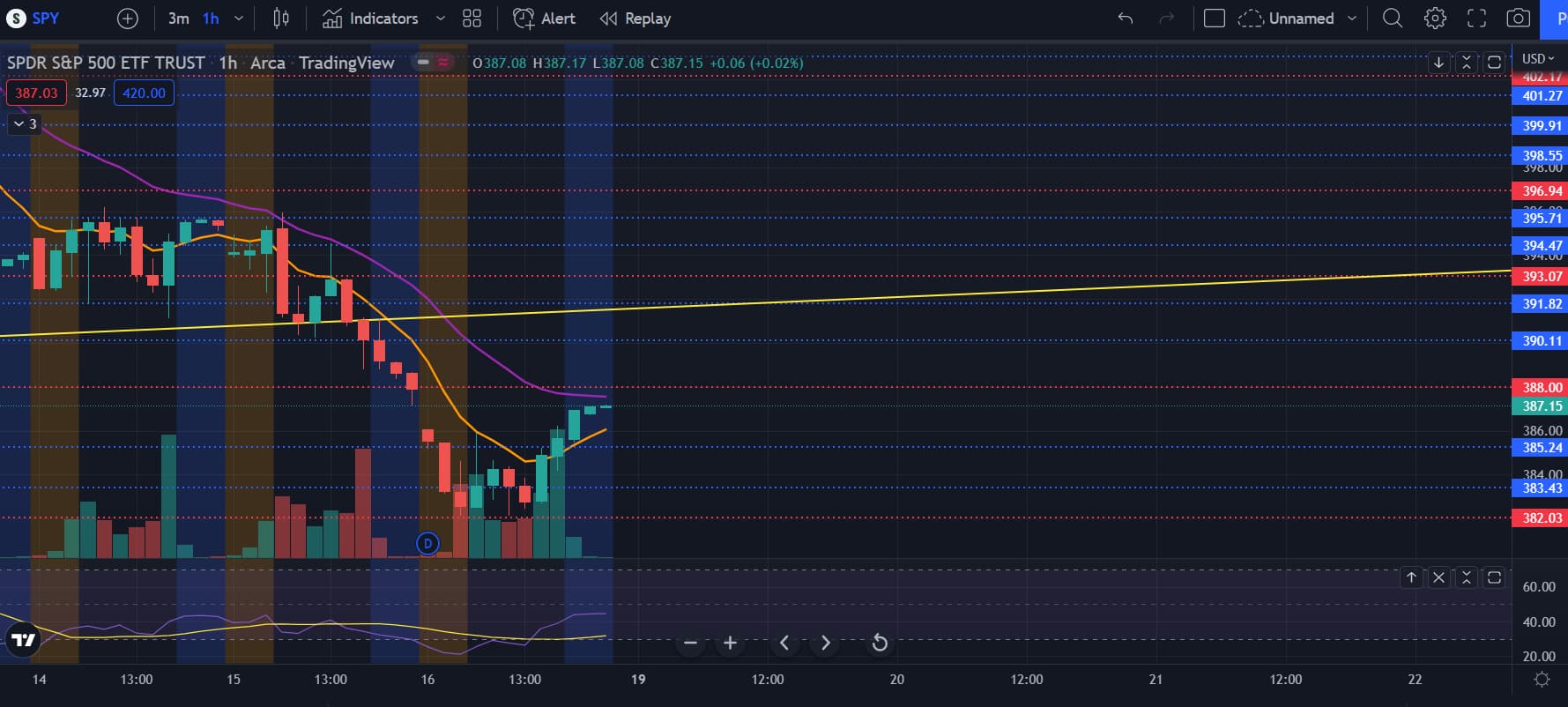This screenshot has width=1568, height=707.
Task: Click the D dividend marker
Action: pos(427,543)
